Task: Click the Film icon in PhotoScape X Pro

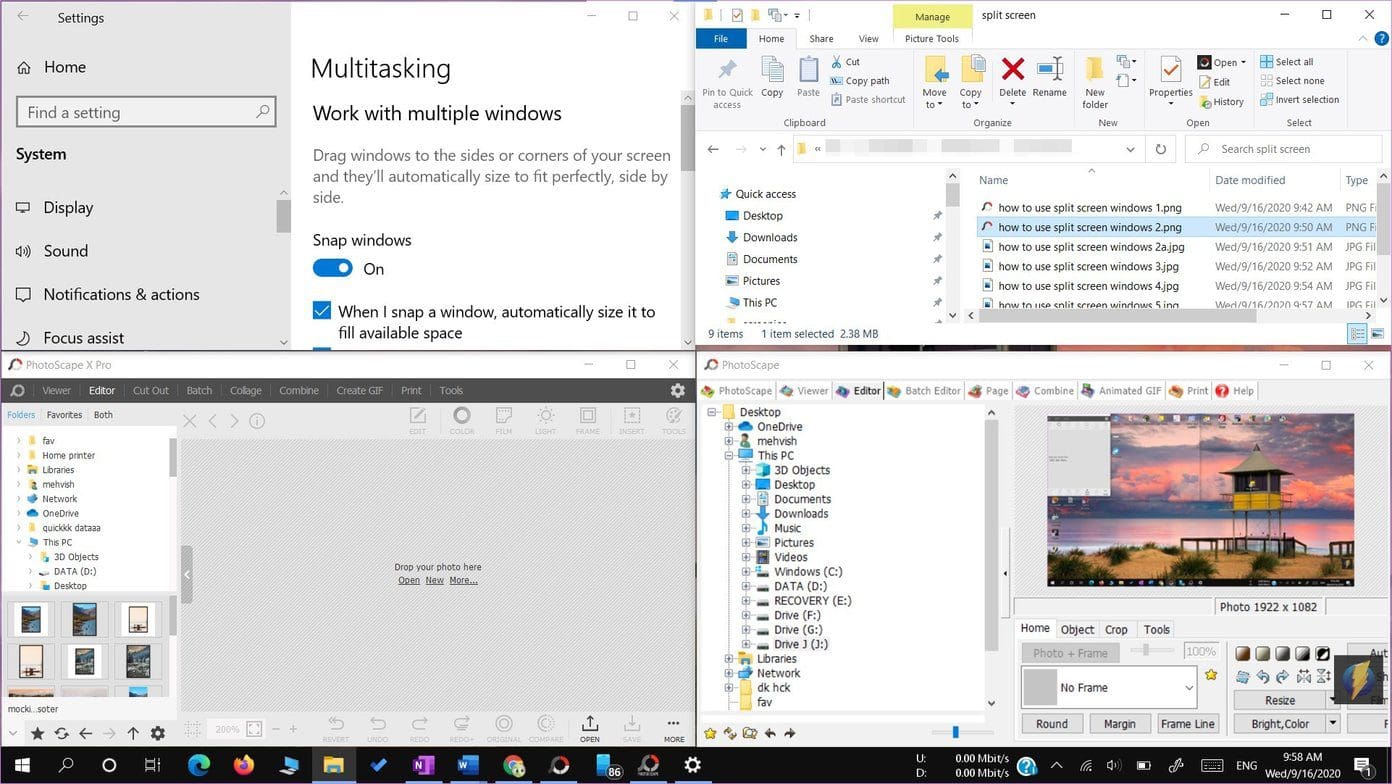Action: [504, 420]
